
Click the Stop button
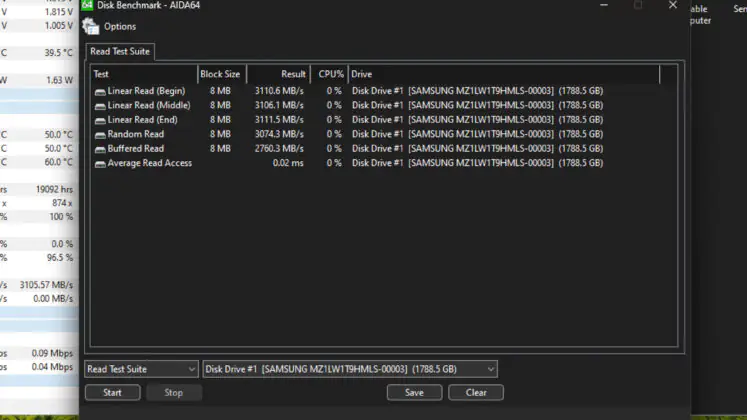coord(174,392)
